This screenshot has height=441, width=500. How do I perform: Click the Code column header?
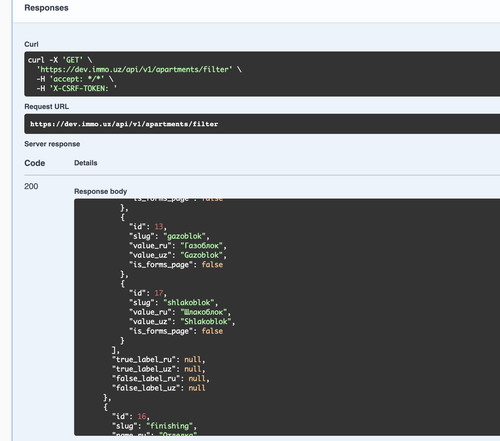click(35, 163)
